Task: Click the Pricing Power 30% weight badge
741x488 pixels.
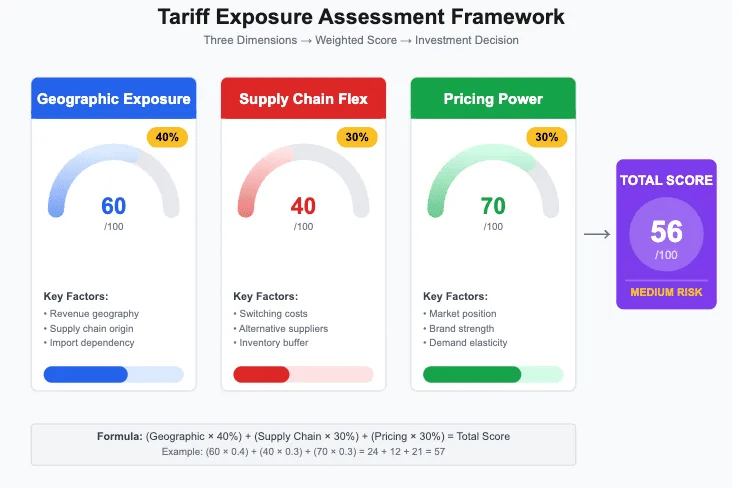Action: (547, 137)
